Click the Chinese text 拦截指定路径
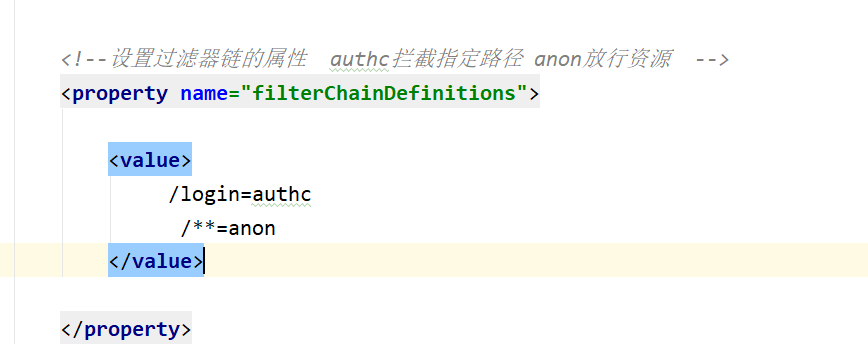868x361 pixels. pos(456,59)
